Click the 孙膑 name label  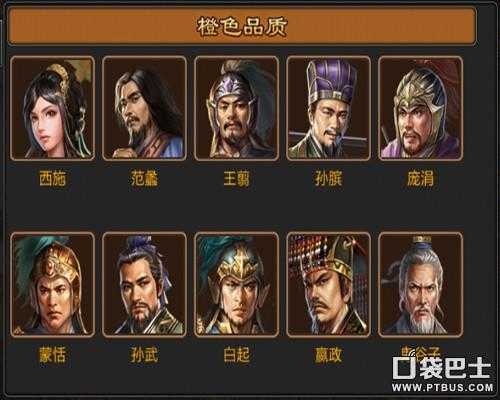(328, 179)
